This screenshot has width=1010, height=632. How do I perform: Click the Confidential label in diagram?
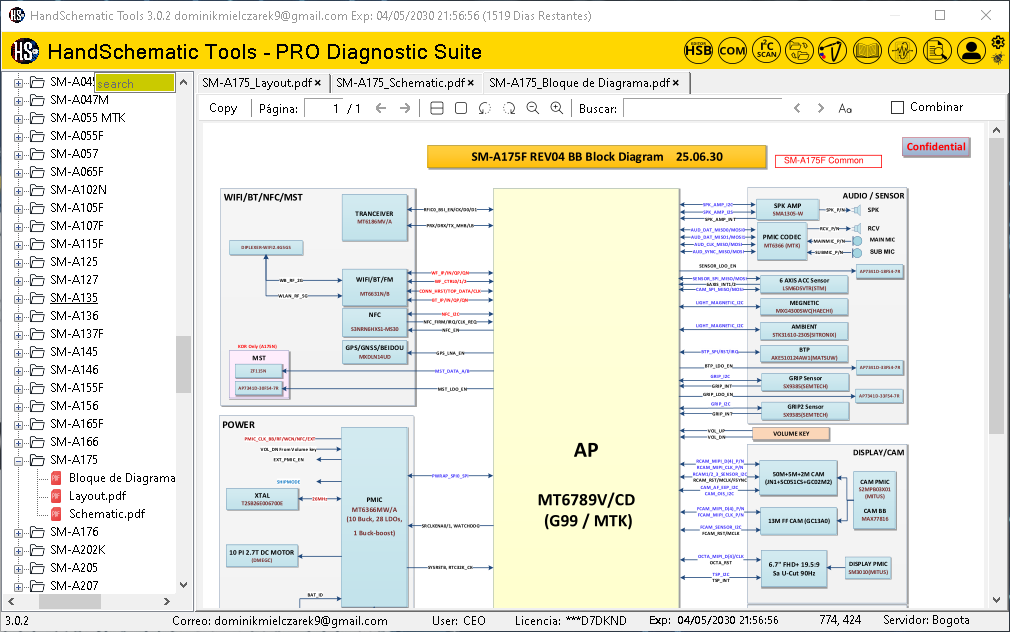(936, 147)
